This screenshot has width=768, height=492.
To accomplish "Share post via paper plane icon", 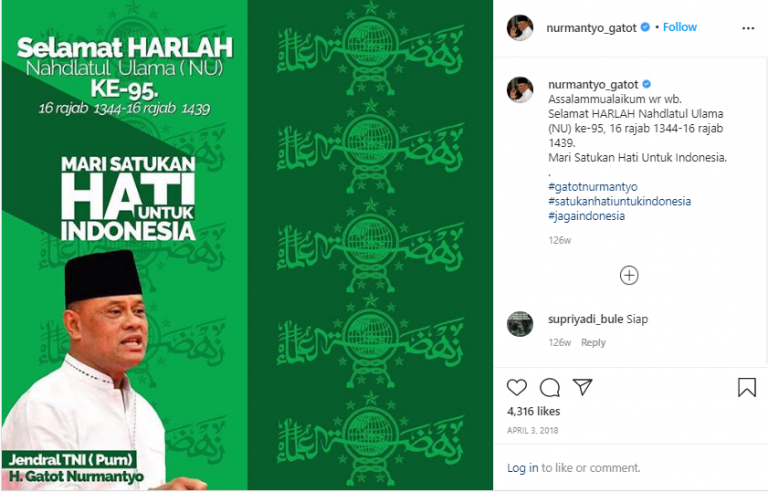I will pos(582,387).
